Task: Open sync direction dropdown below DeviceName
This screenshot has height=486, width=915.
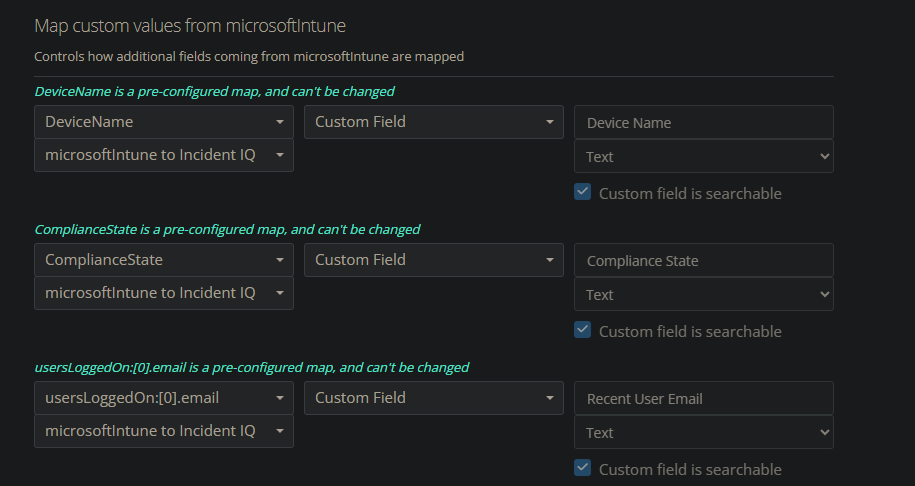Action: pyautogui.click(x=163, y=155)
